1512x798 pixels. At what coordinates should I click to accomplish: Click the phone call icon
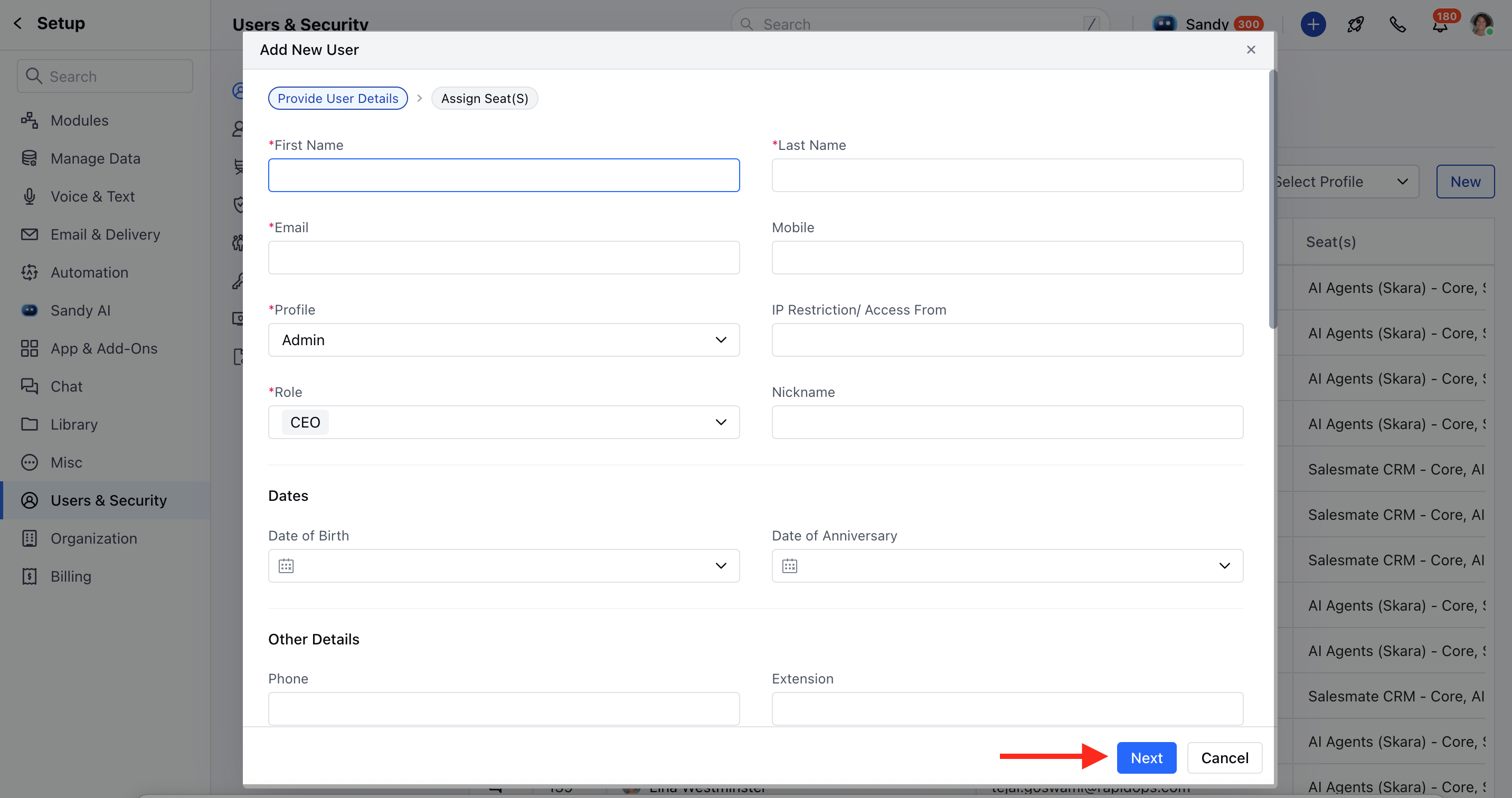[x=1397, y=24]
